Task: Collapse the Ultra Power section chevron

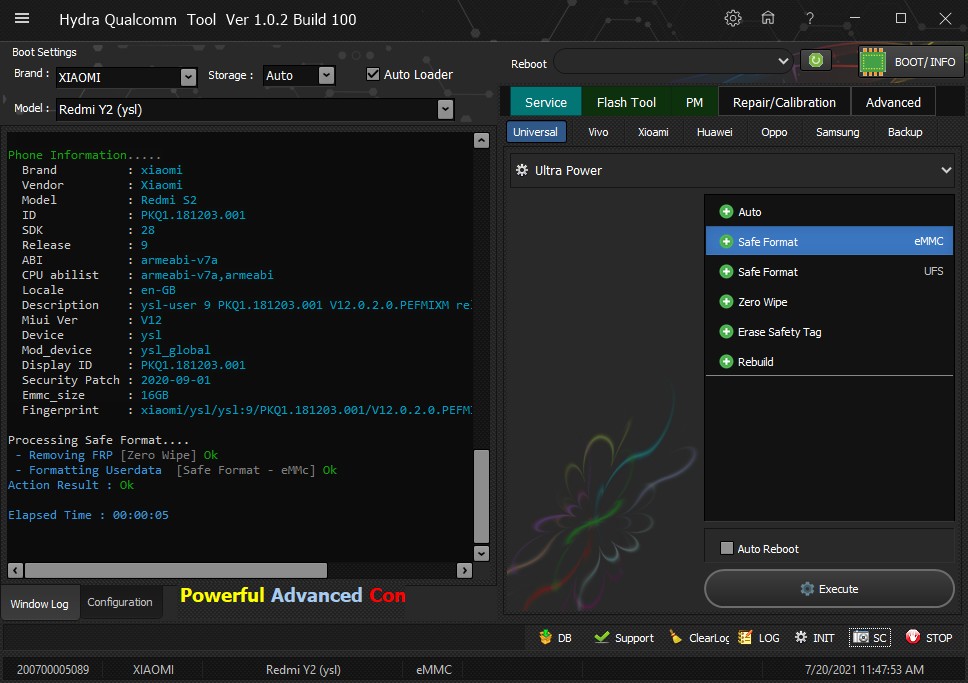Action: [x=946, y=170]
